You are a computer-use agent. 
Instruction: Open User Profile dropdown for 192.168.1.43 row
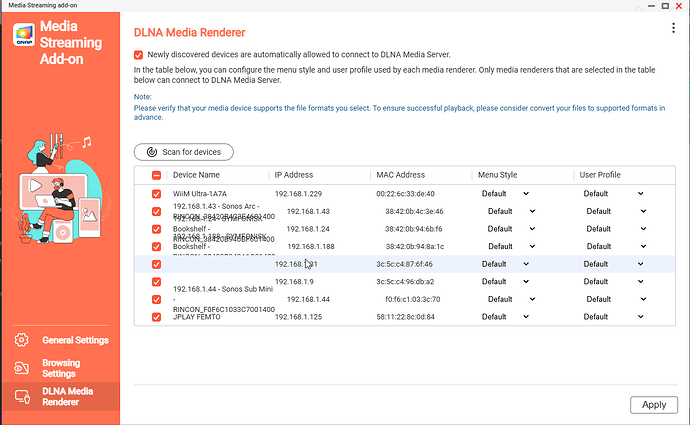pyautogui.click(x=616, y=211)
